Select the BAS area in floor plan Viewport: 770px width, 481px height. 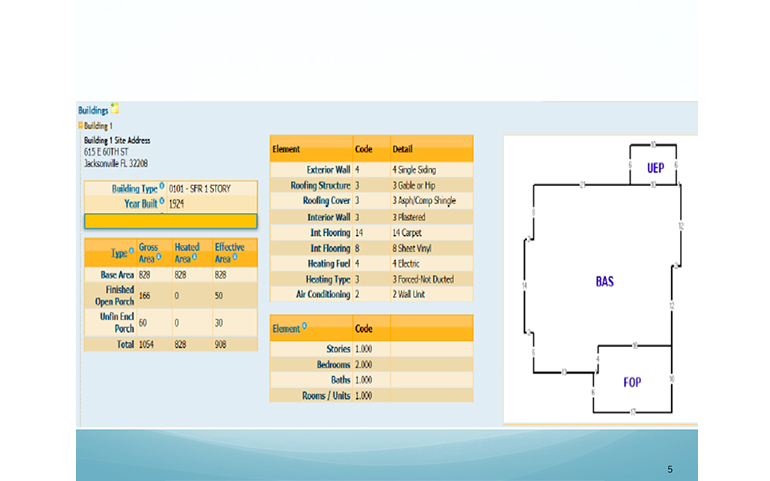click(604, 282)
